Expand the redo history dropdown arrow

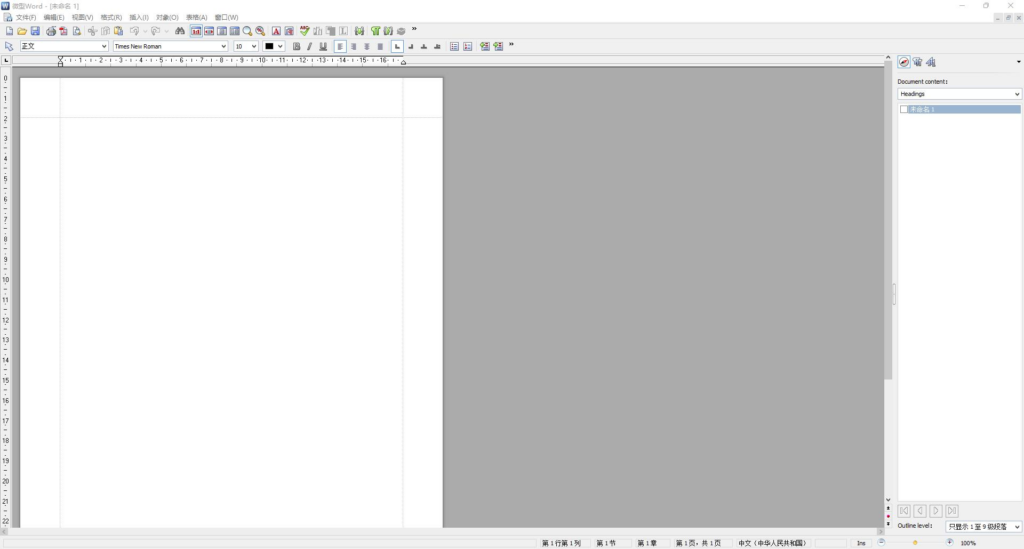coord(166,31)
